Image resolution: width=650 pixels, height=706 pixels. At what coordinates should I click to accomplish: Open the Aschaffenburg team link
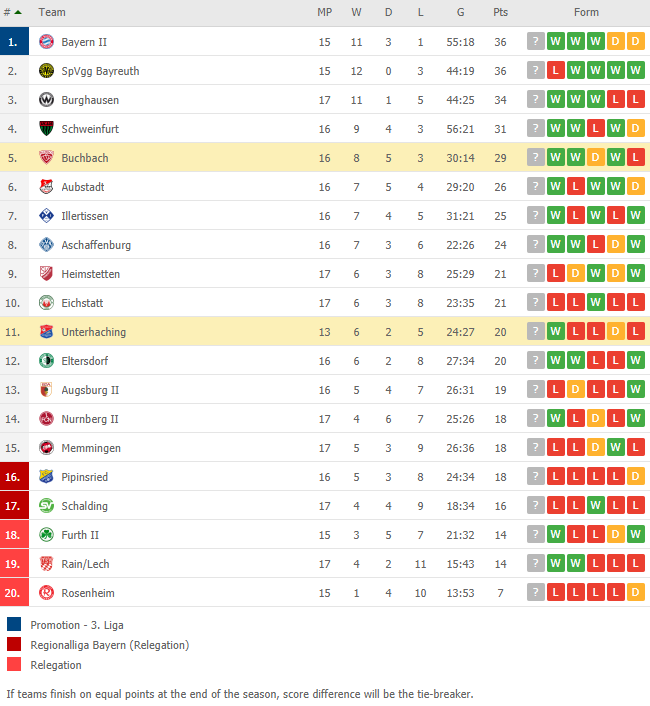click(96, 245)
